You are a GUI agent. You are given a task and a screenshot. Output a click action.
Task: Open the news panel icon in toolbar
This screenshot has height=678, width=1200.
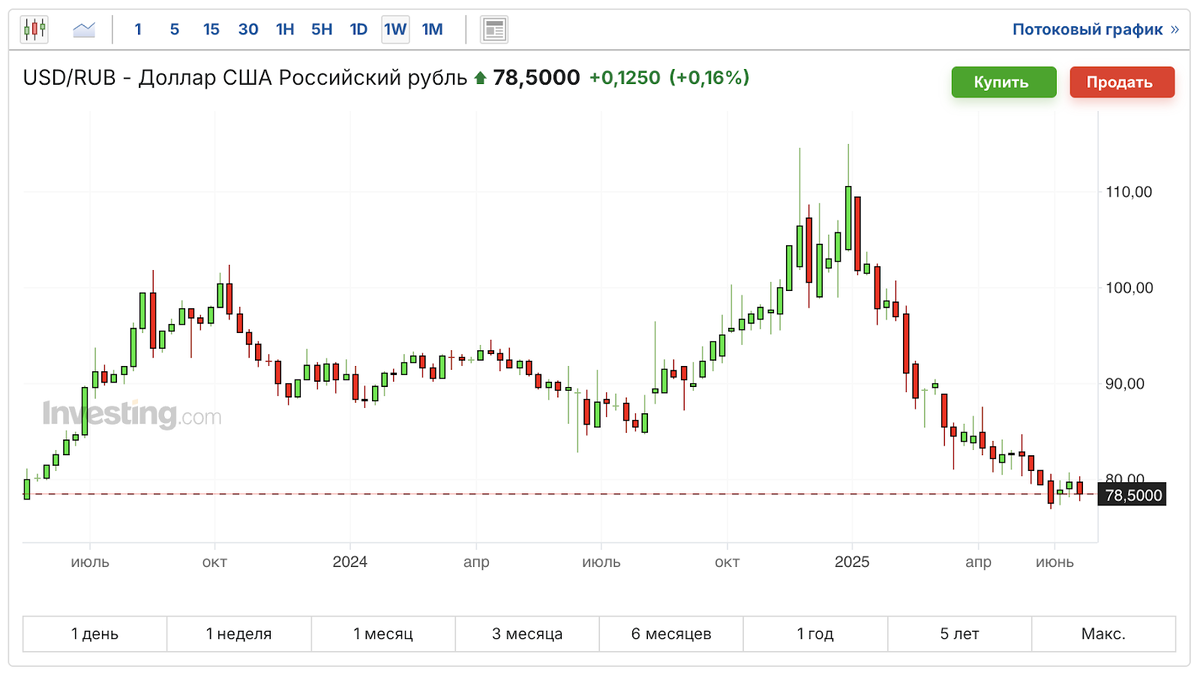493,30
